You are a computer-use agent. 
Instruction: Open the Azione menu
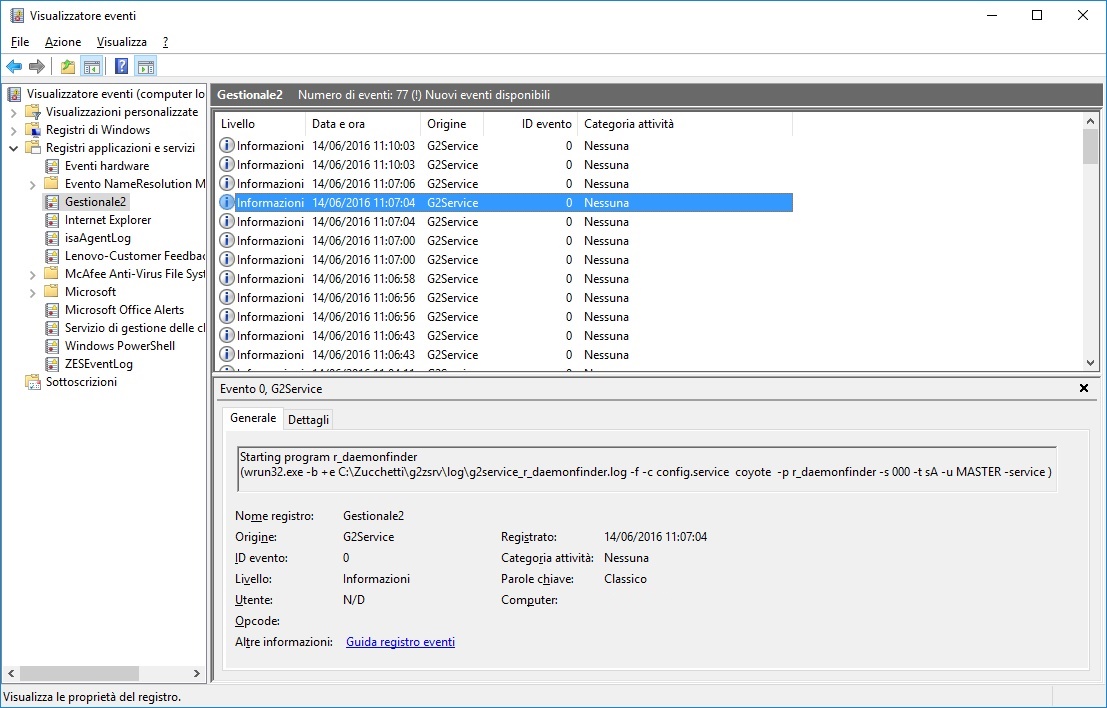click(63, 42)
